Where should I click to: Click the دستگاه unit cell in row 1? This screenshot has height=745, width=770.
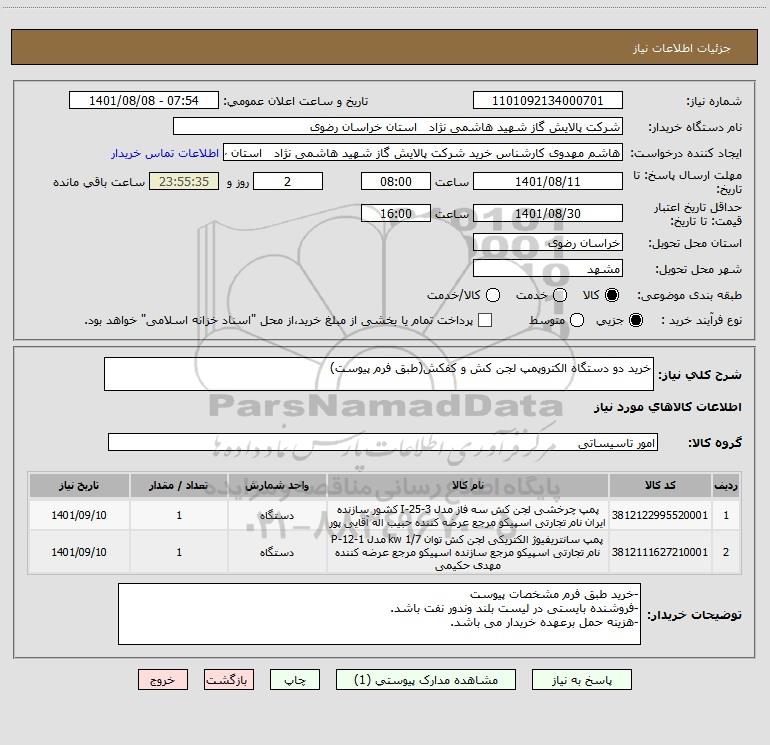pyautogui.click(x=277, y=515)
